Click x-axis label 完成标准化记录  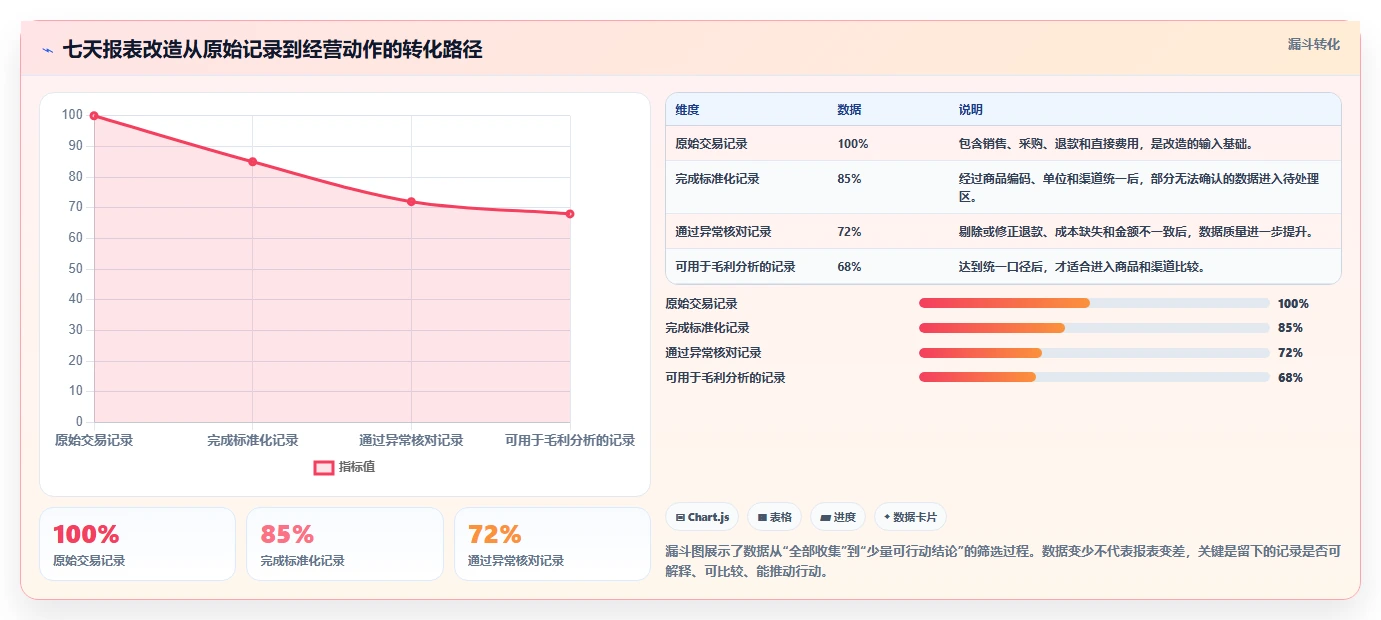pos(252,440)
